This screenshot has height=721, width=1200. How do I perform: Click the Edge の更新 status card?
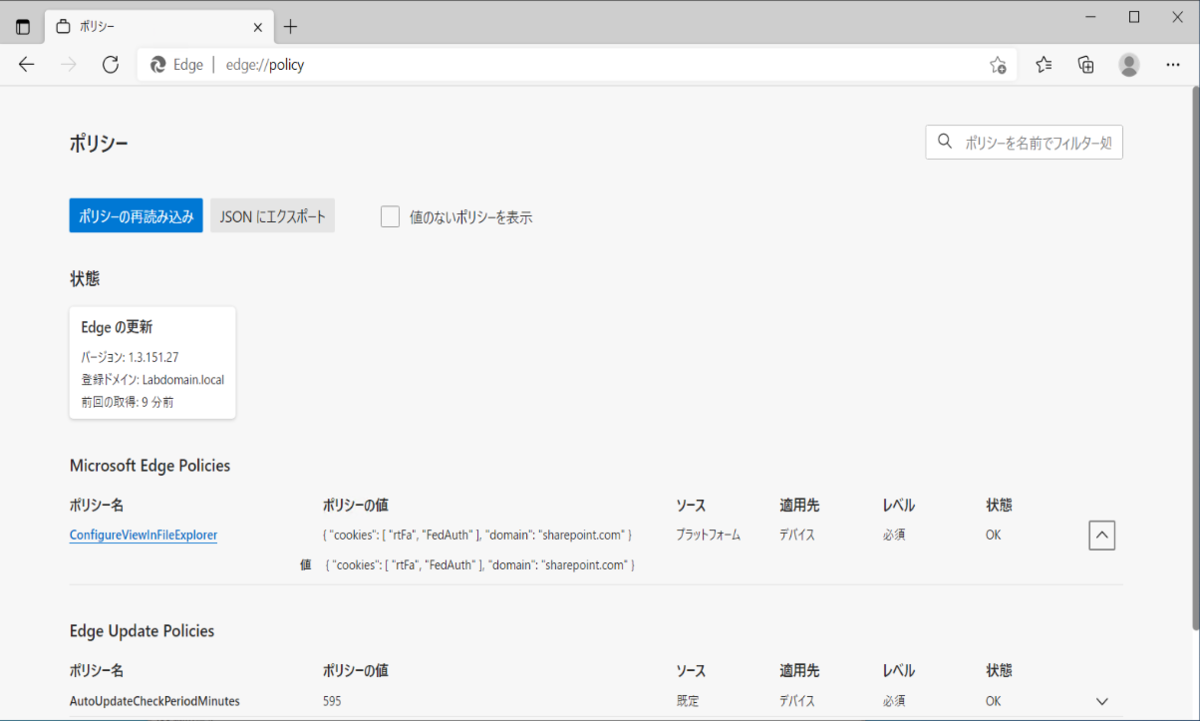tap(152, 362)
